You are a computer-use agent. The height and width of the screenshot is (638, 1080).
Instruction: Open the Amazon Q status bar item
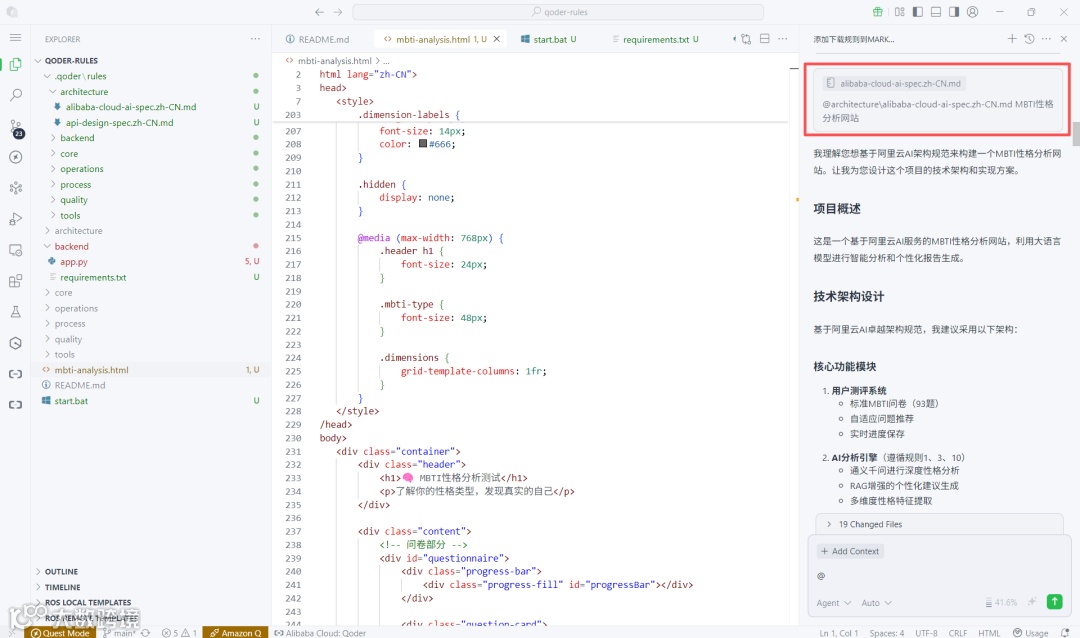(236, 632)
